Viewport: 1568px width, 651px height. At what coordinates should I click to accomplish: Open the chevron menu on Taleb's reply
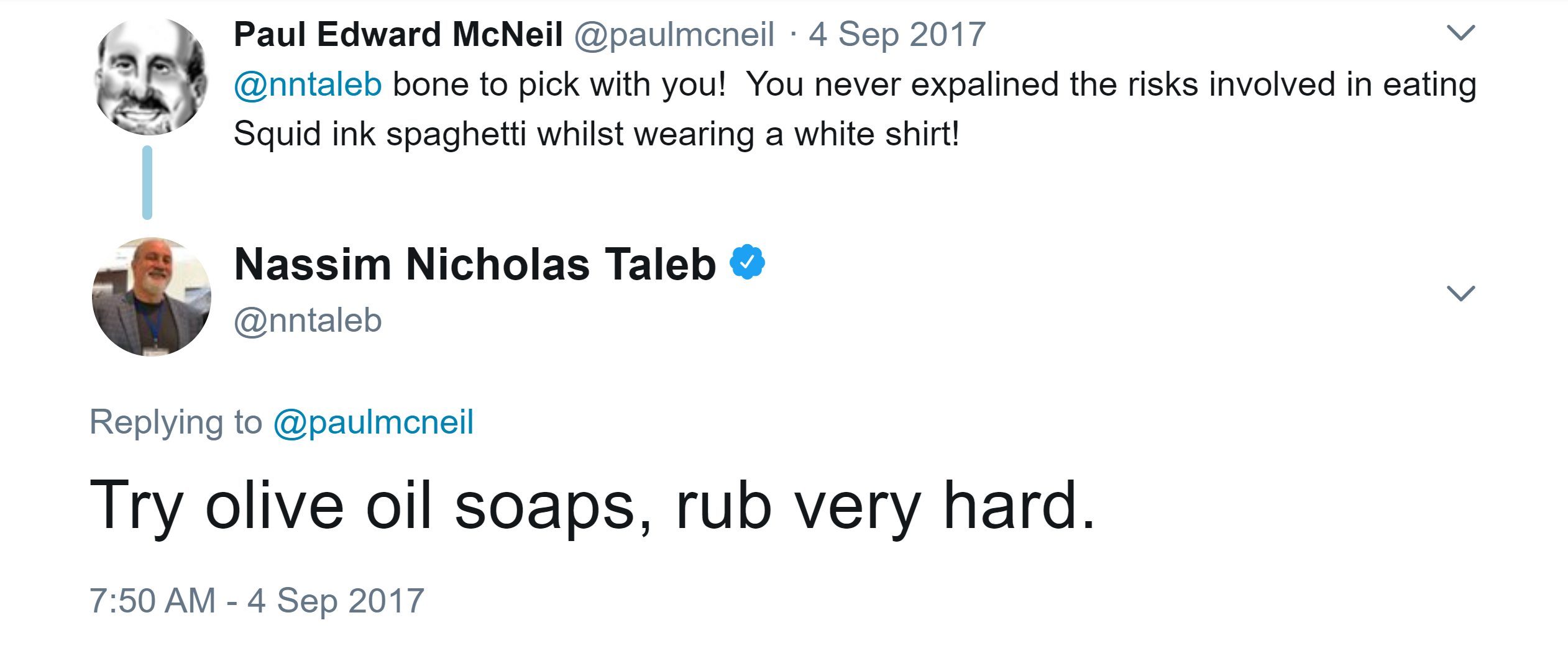click(x=1460, y=293)
